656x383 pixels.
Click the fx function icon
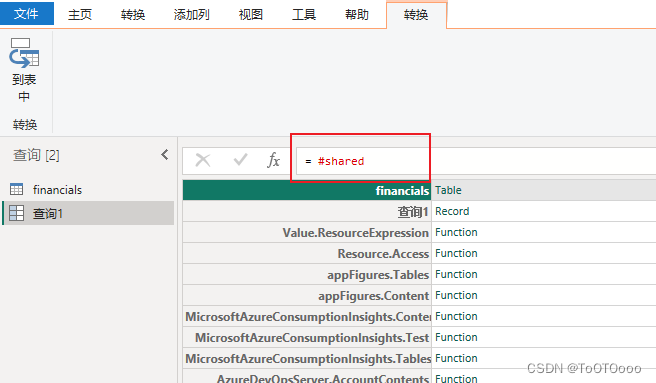273,160
